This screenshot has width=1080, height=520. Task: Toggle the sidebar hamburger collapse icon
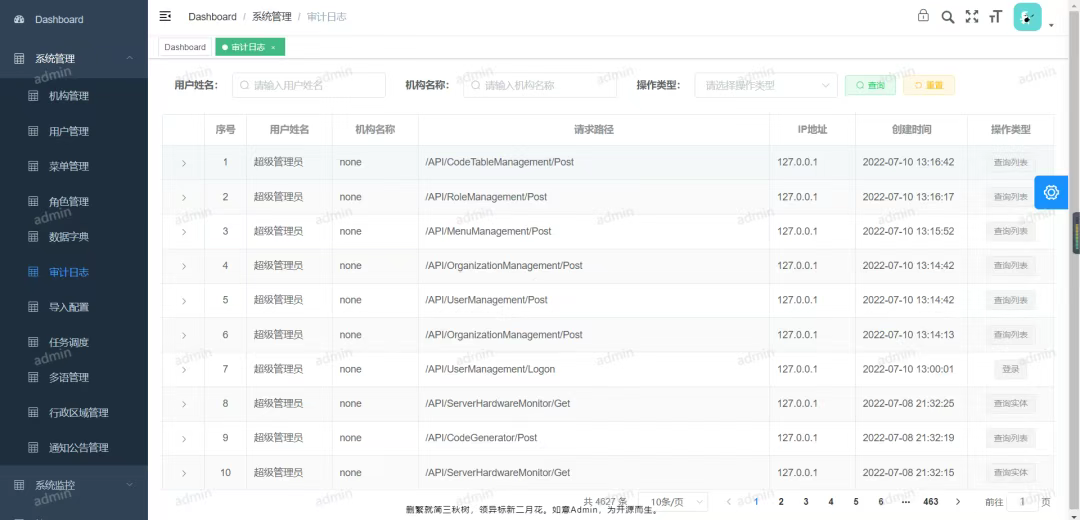click(165, 16)
